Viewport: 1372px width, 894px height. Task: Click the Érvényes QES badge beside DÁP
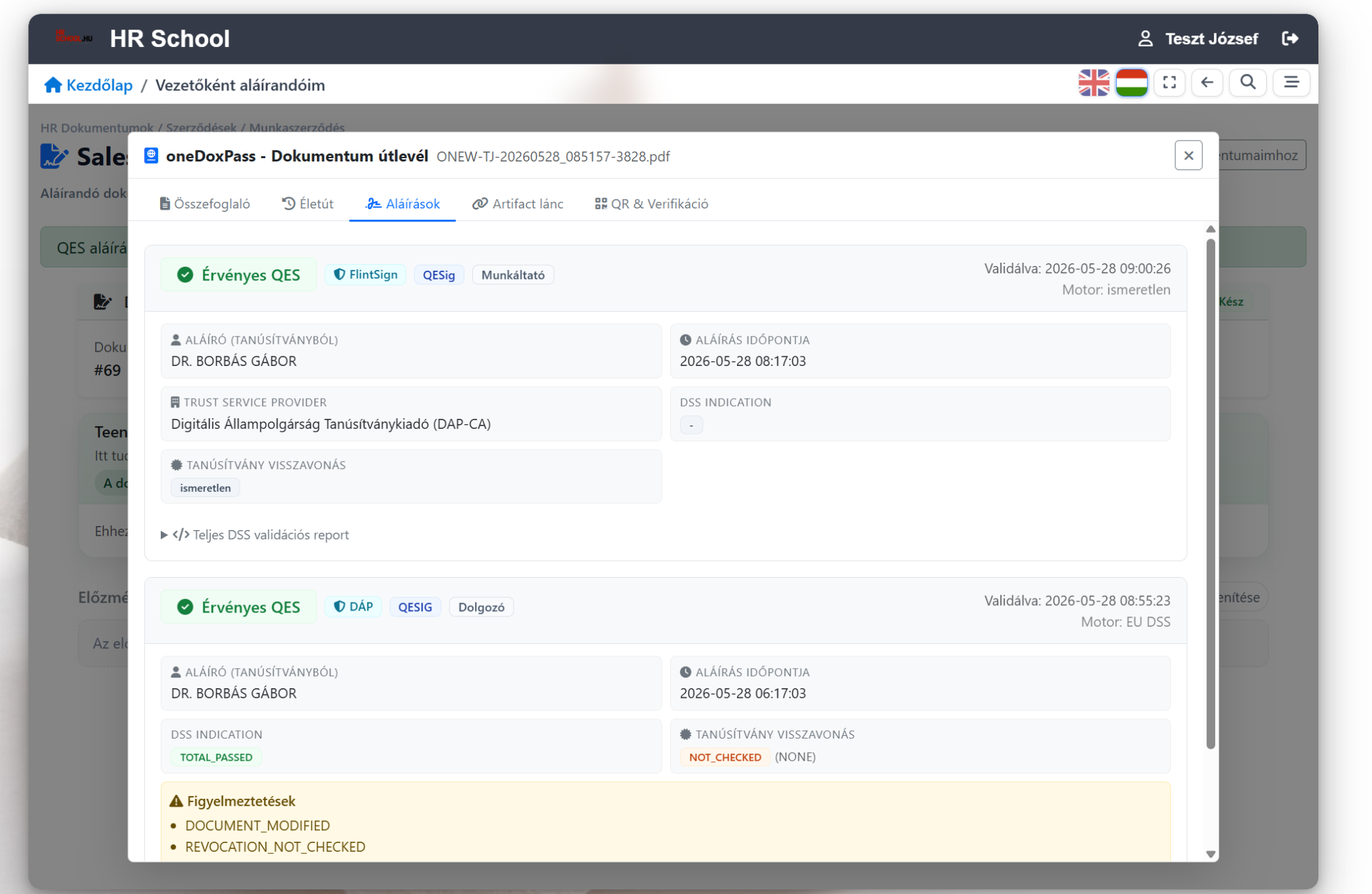pyautogui.click(x=238, y=607)
